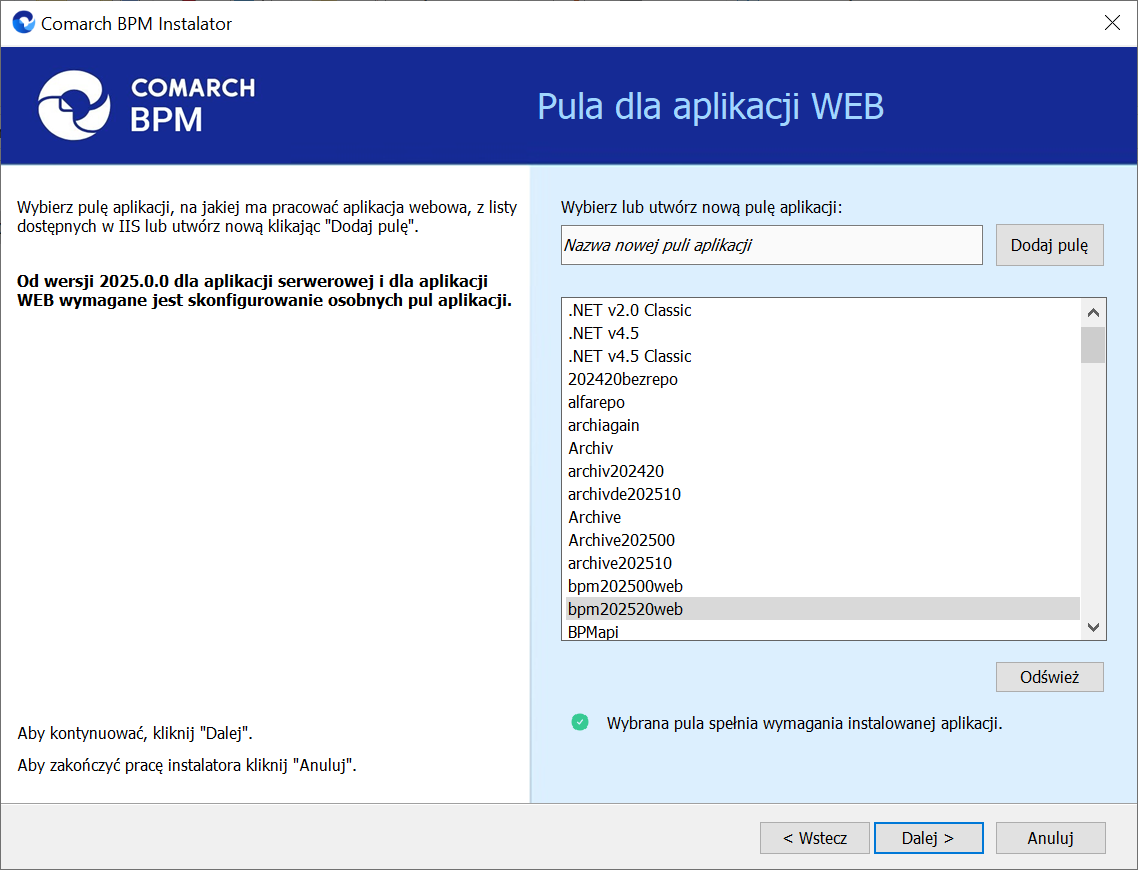Screen dimensions: 1138x870
Task: Select the 202420bezrepo pool
Action: (x=823, y=379)
